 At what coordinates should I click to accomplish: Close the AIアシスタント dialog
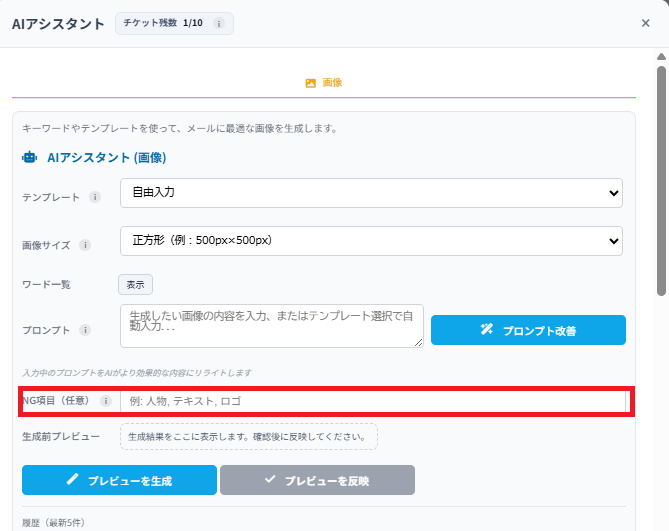coord(645,23)
